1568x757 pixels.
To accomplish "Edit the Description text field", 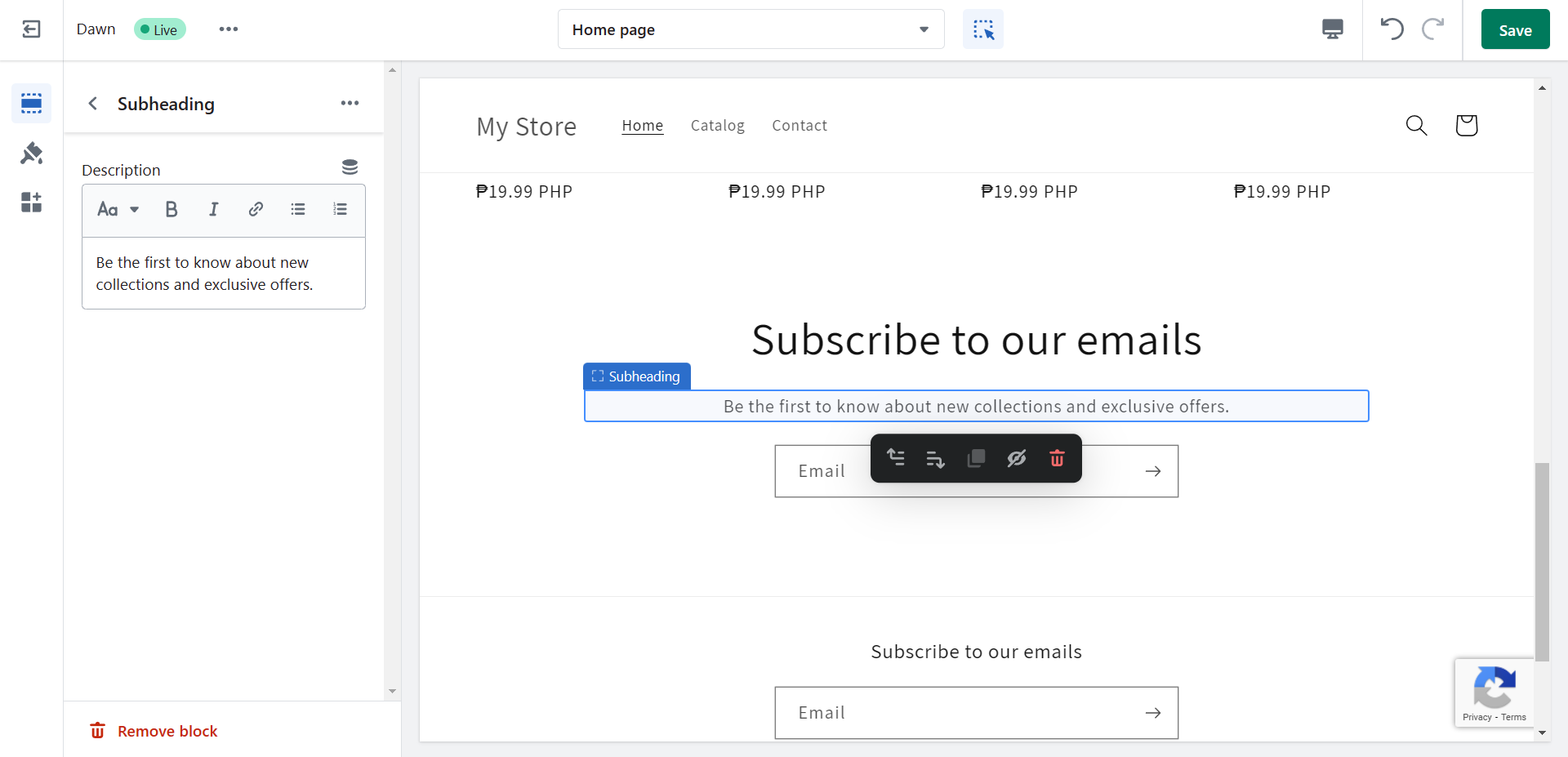I will (x=224, y=274).
